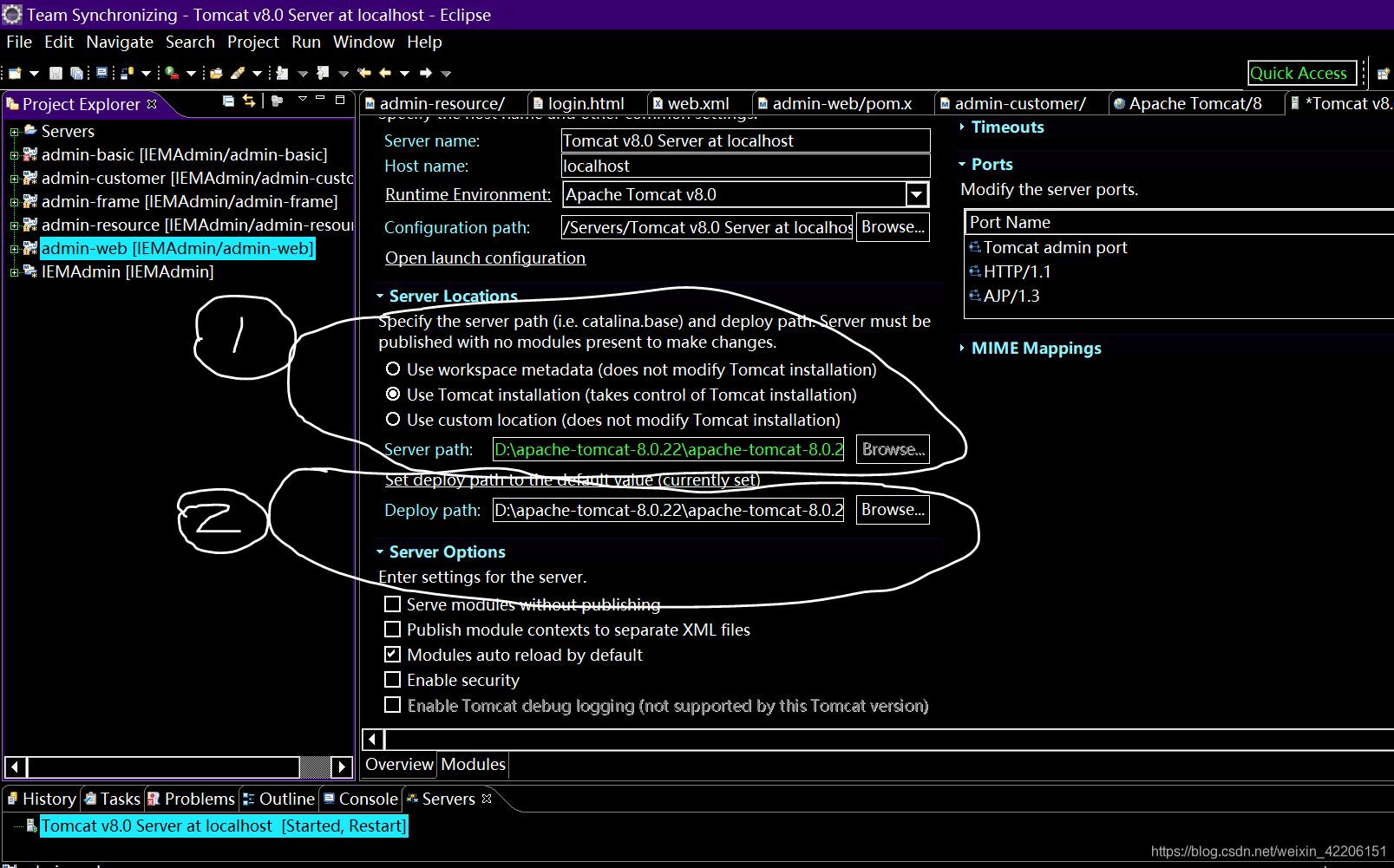Viewport: 1394px width, 868px height.
Task: Click the Previous Annotation toolbar icon
Action: pos(323,73)
